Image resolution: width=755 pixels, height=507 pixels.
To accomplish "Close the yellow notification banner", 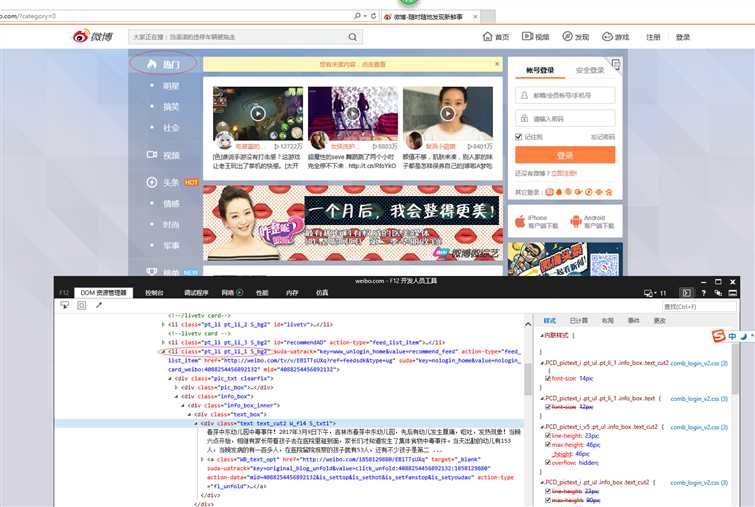I will pos(497,64).
